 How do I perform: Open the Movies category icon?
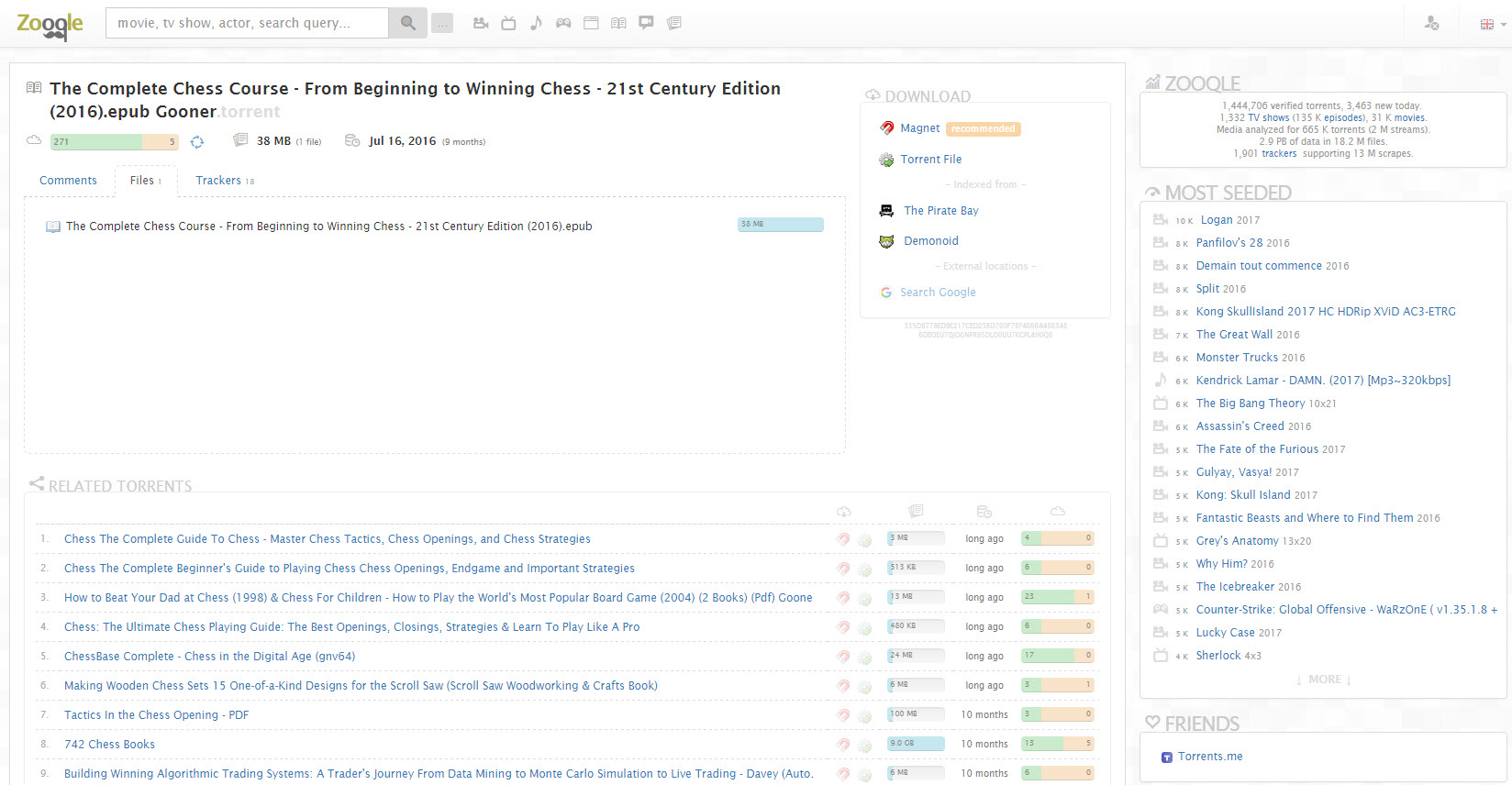click(x=481, y=23)
